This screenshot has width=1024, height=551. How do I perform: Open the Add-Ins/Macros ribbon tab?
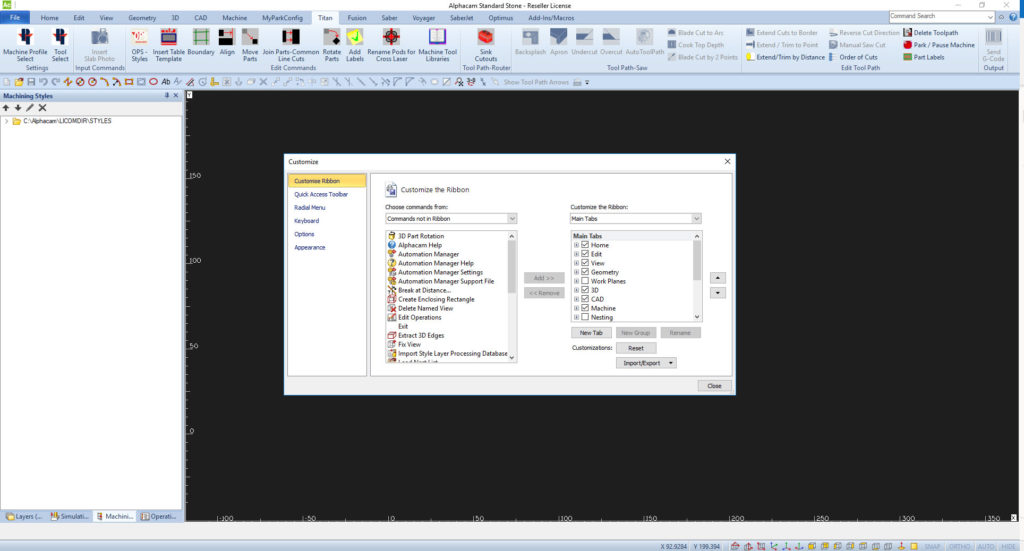click(551, 18)
